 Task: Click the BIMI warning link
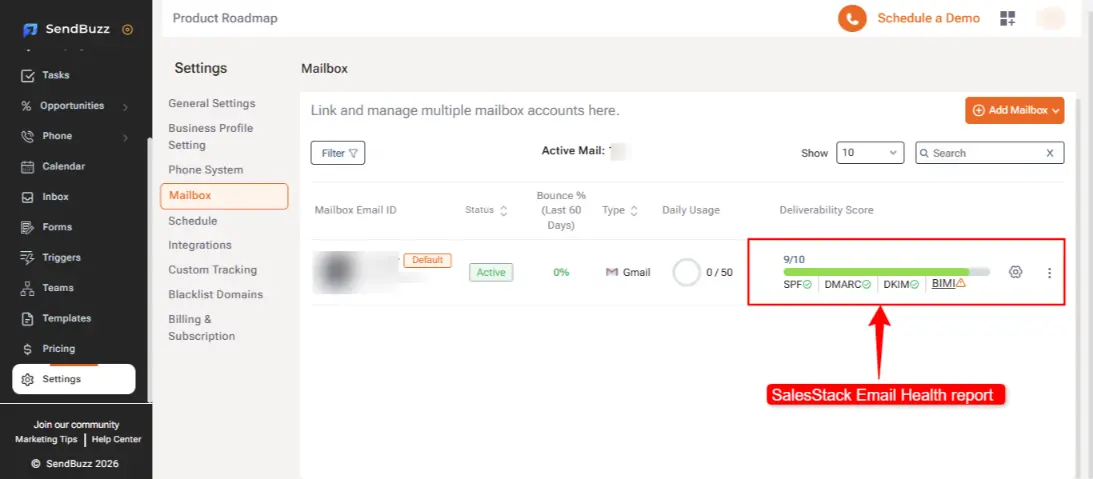pyautogui.click(x=949, y=284)
